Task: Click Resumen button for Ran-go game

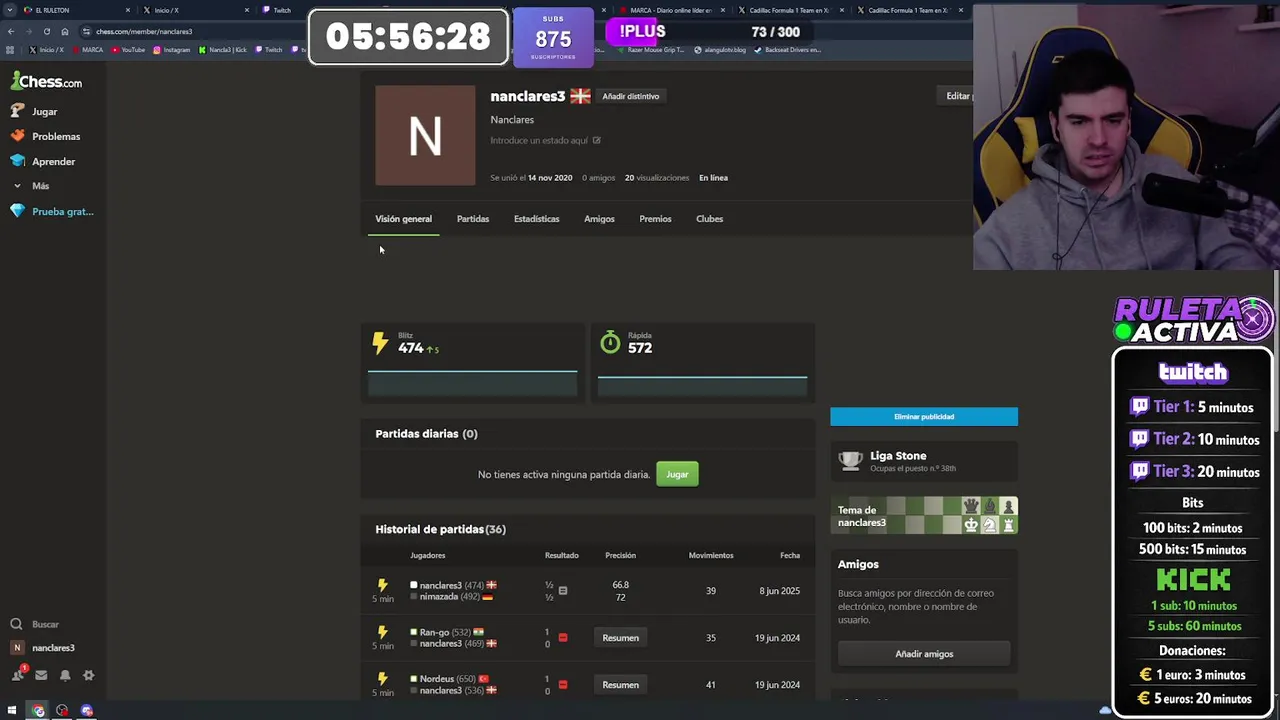Action: tap(620, 638)
